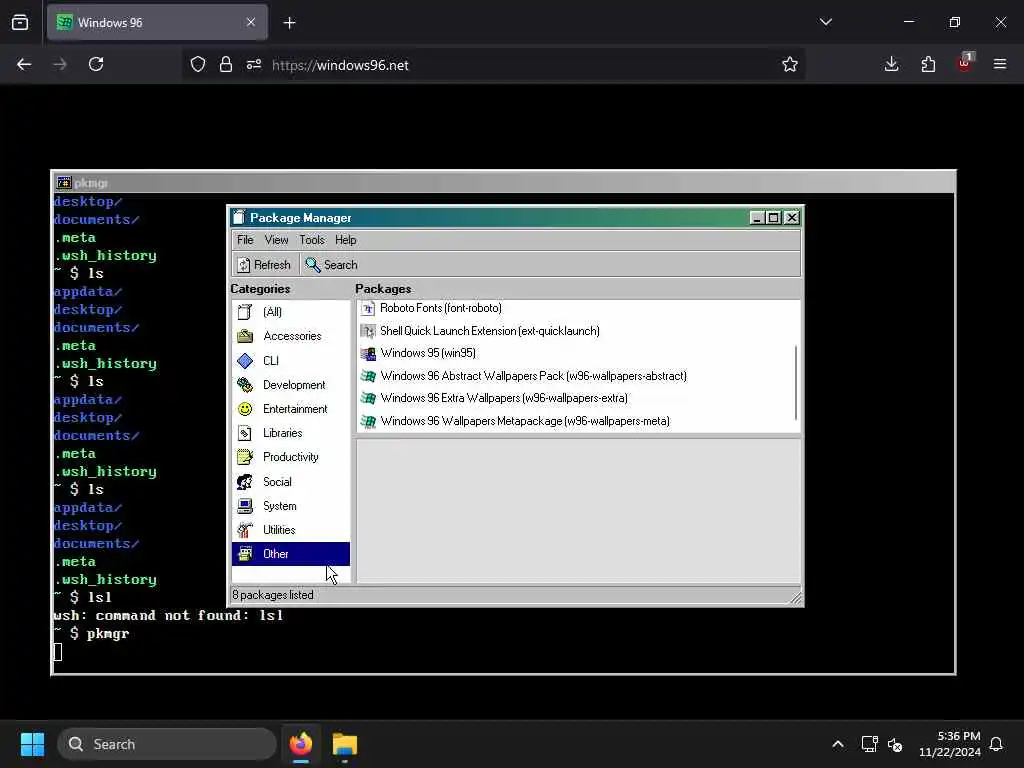Viewport: 1024px width, 768px height.
Task: Open the Tools menu
Action: [x=312, y=240]
